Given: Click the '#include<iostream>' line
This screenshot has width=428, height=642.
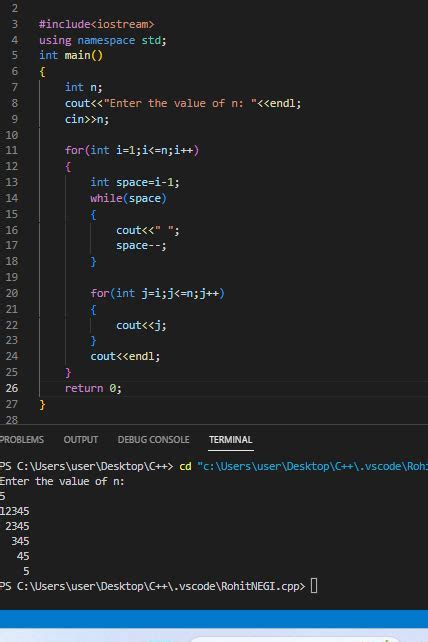Looking at the screenshot, I should point(96,24).
